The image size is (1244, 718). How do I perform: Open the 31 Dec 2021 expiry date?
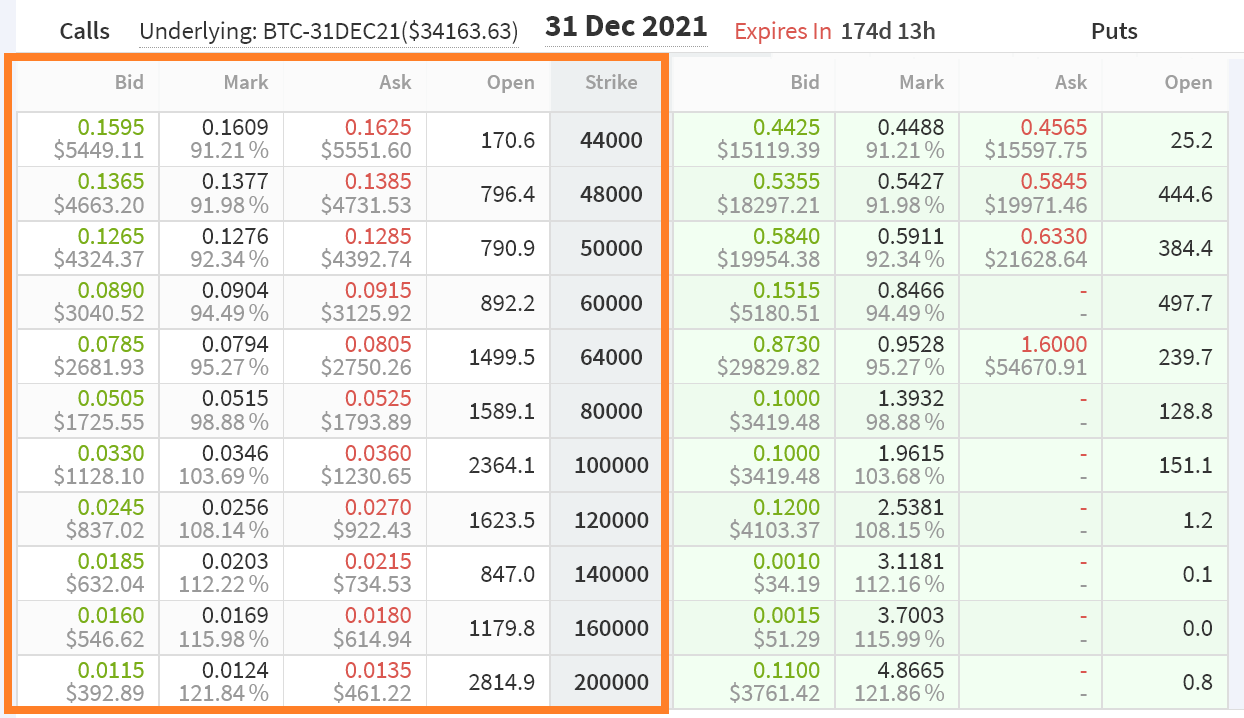[626, 27]
